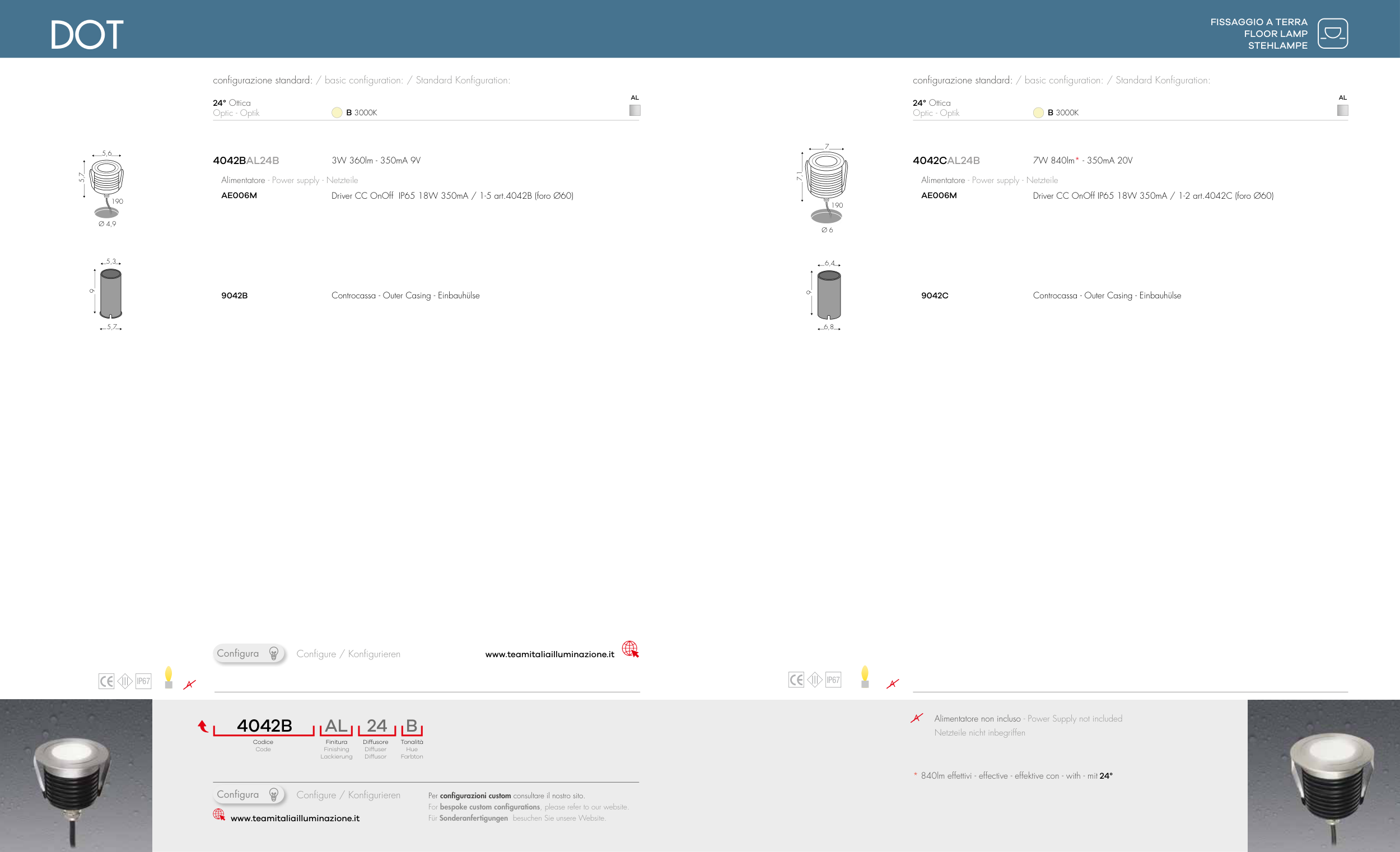Select the left 3000K warm color swatch

(x=337, y=113)
